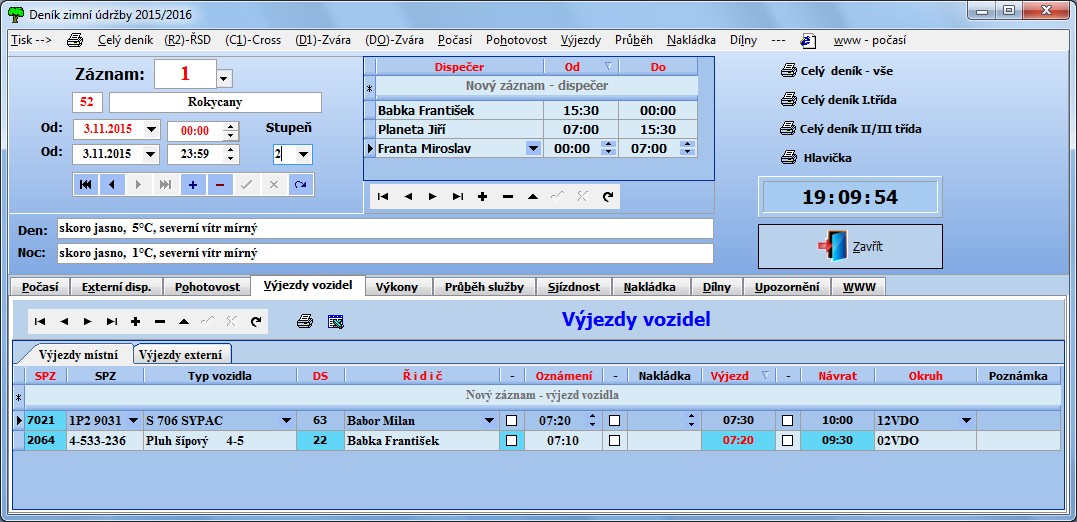Go to last record in Výjezdy vozidel navigator
The width and height of the screenshot is (1077, 522).
[112, 321]
